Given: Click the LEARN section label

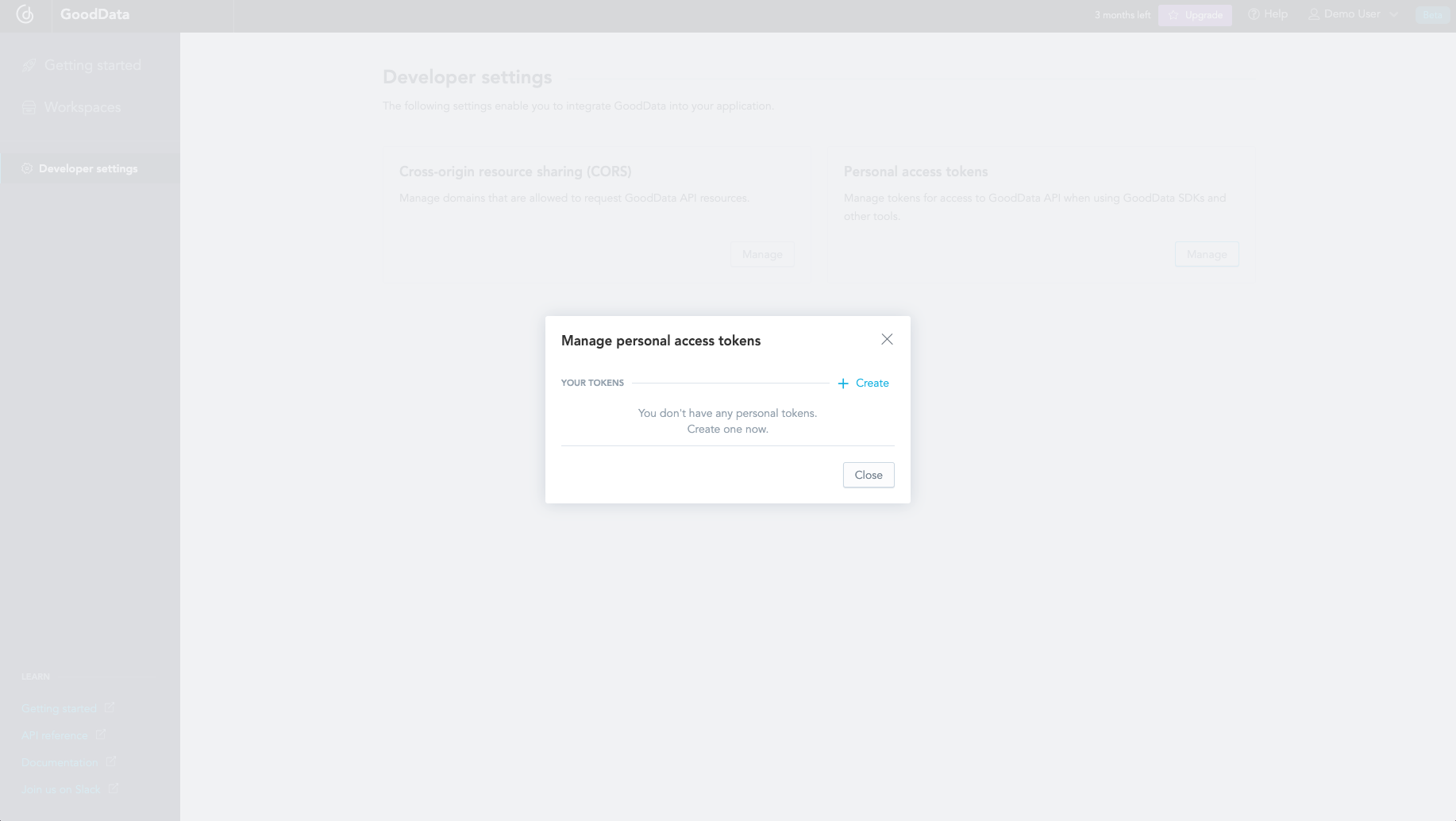Looking at the screenshot, I should click(x=35, y=676).
